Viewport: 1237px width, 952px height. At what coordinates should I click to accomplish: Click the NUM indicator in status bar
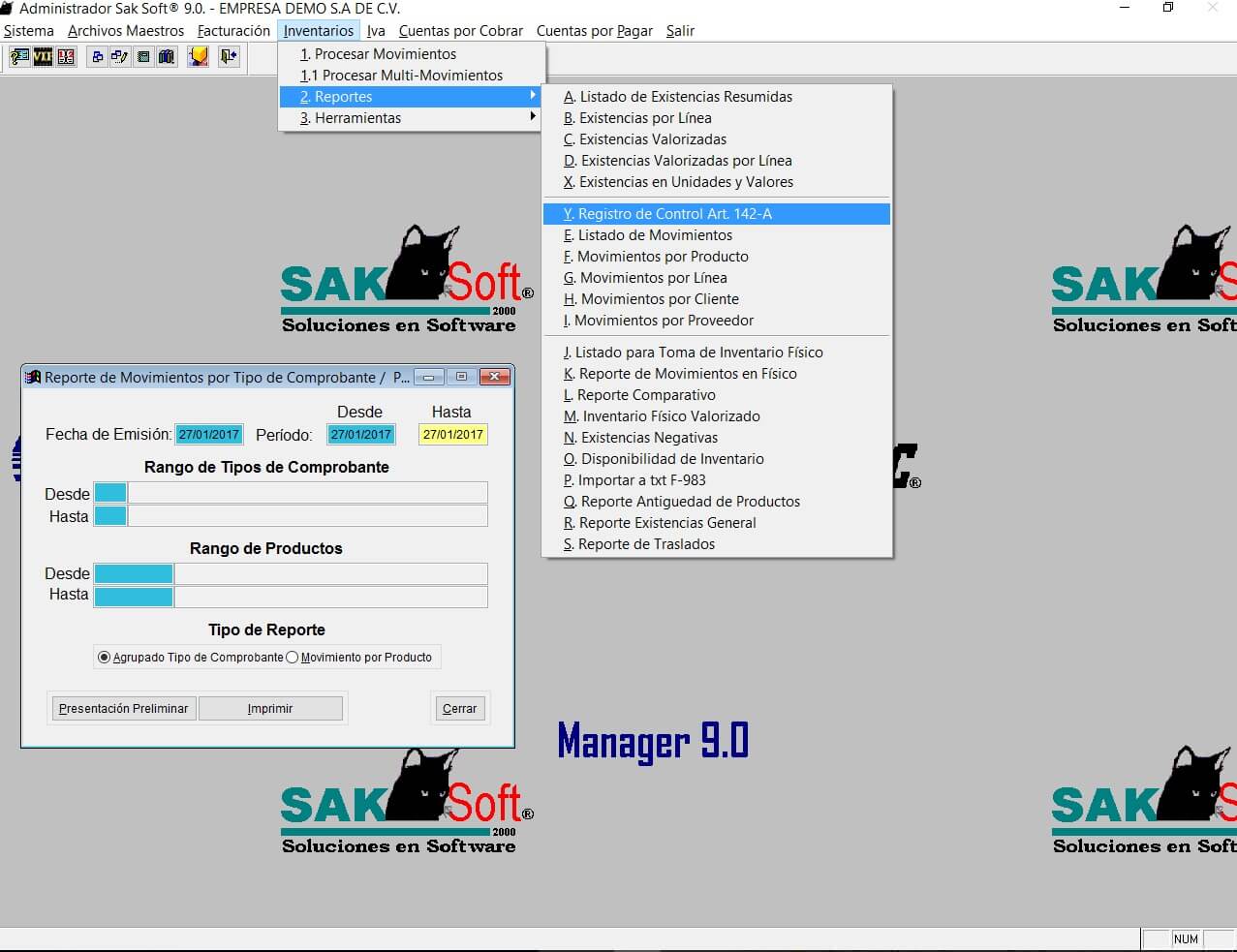pos(1186,939)
